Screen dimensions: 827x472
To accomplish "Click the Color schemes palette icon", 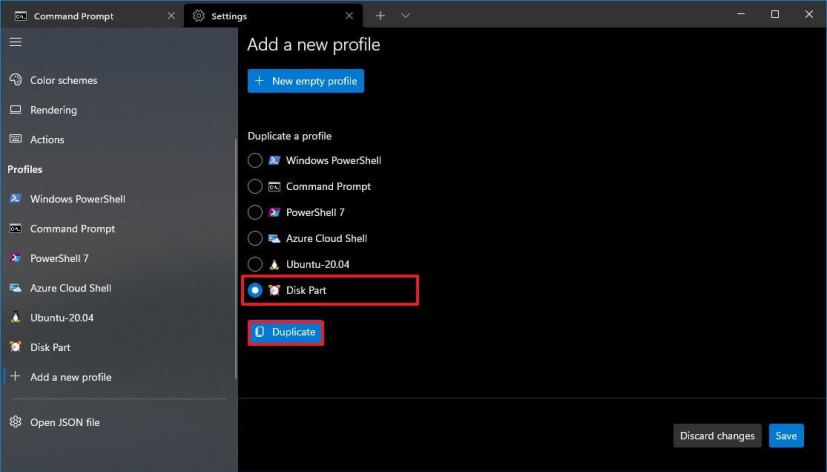I will click(16, 80).
